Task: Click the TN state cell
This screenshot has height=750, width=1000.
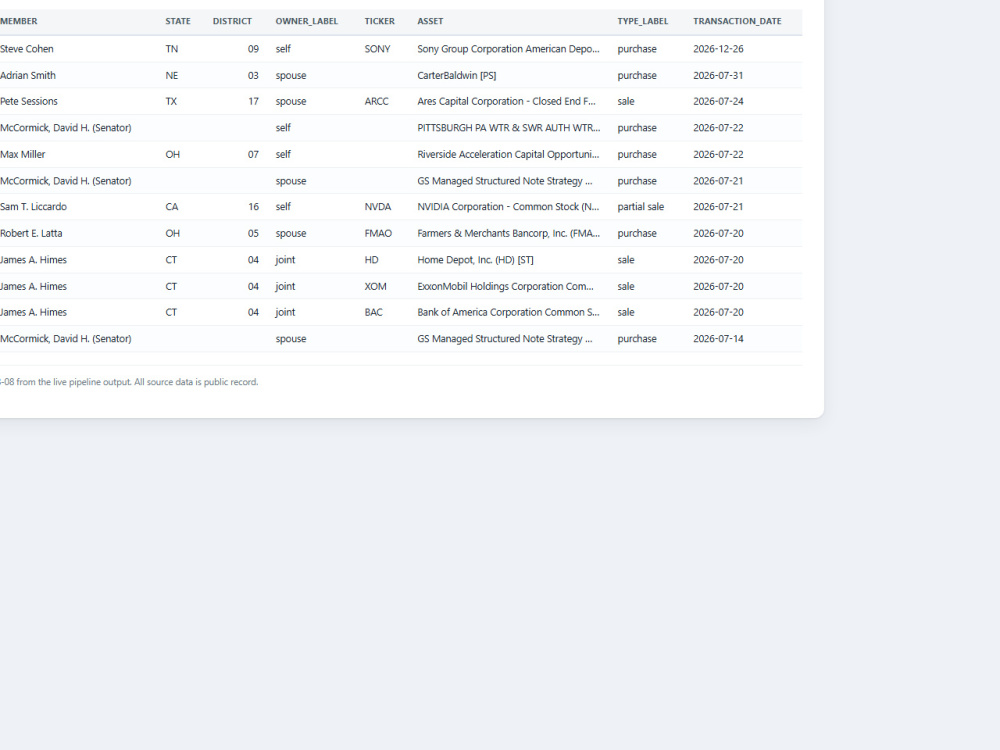Action: click(x=172, y=48)
